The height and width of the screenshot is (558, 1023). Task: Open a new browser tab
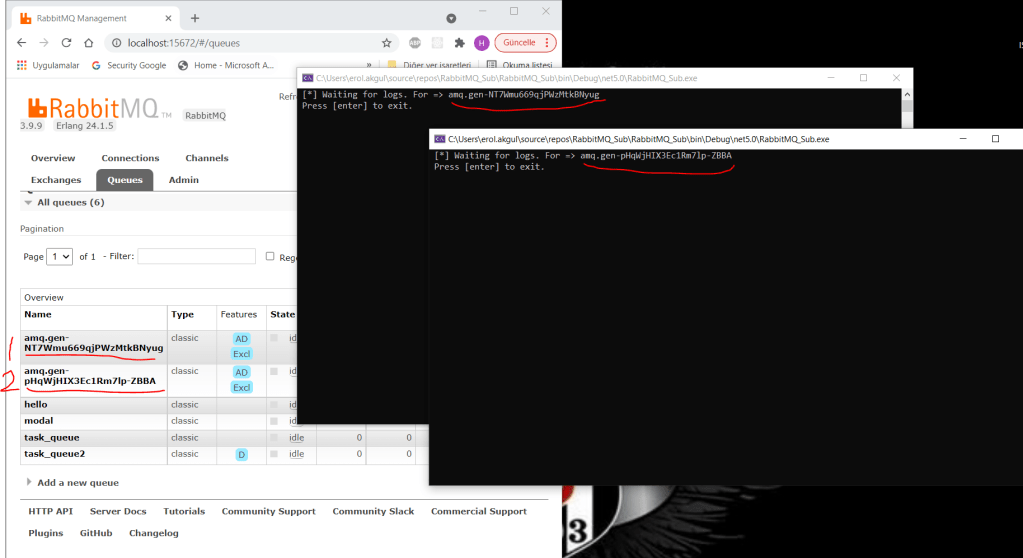click(x=195, y=18)
